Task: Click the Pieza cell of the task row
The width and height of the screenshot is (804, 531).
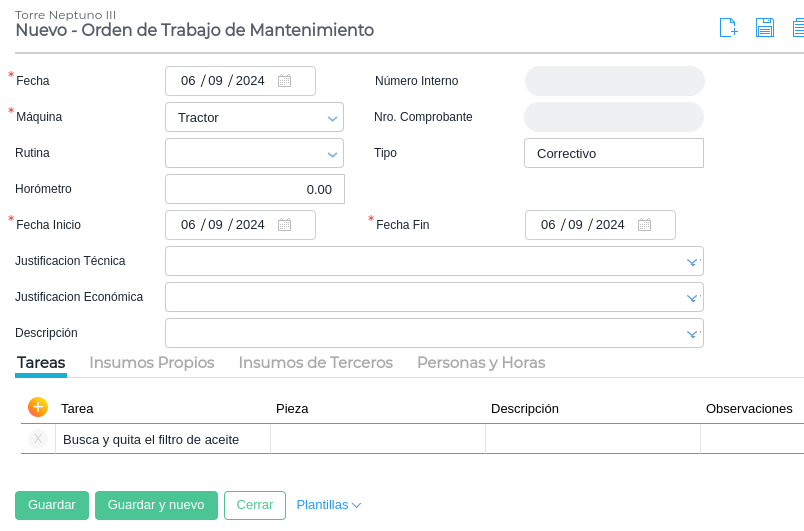Action: [378, 439]
